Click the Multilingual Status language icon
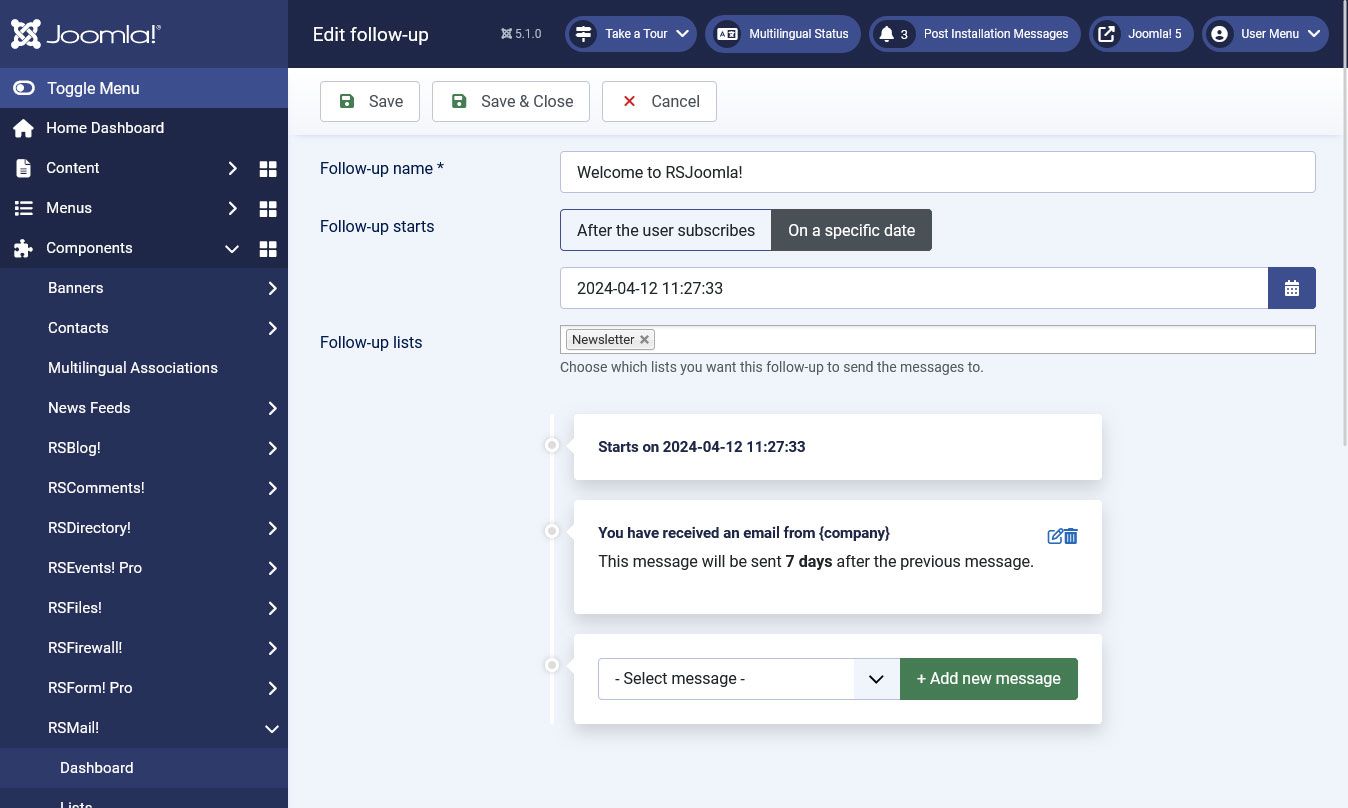The height and width of the screenshot is (808, 1348). pos(727,34)
